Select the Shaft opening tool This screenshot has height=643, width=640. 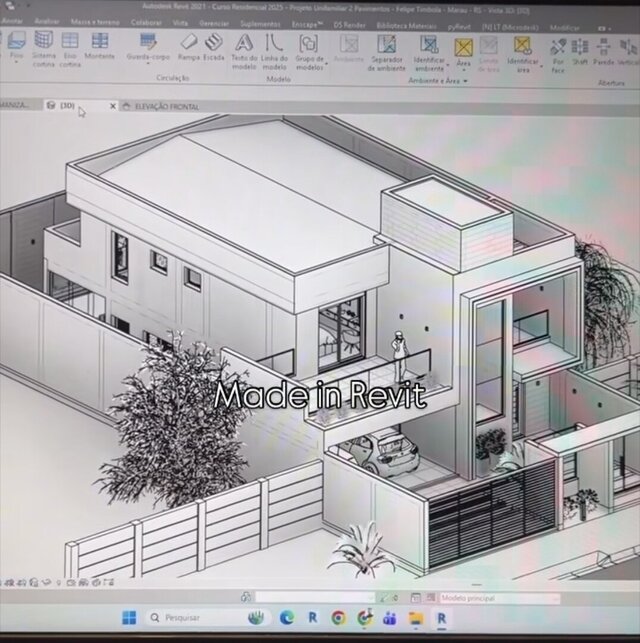(x=580, y=51)
